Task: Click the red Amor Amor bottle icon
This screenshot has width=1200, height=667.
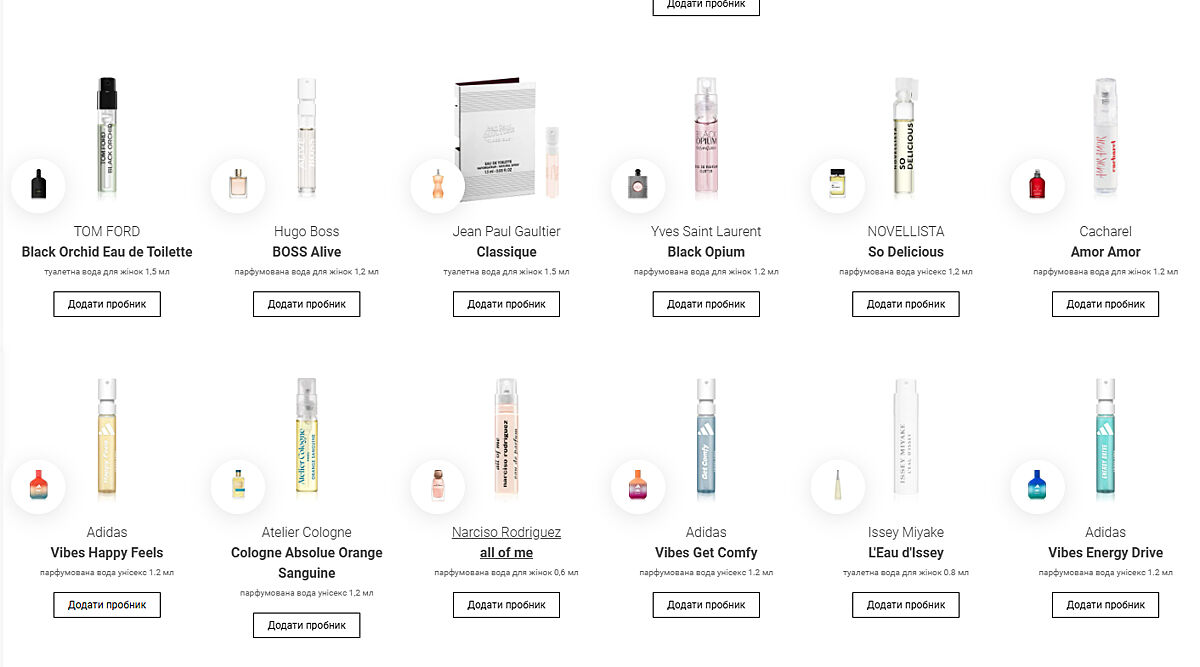Action: coord(1038,185)
